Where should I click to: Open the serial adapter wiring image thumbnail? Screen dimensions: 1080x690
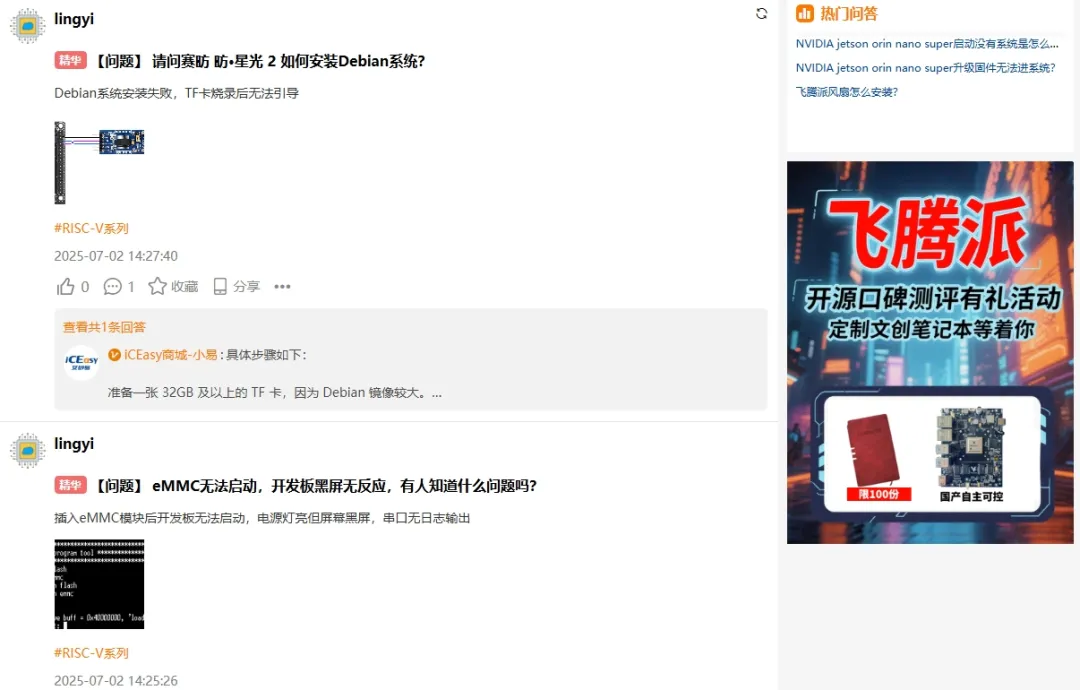click(99, 163)
